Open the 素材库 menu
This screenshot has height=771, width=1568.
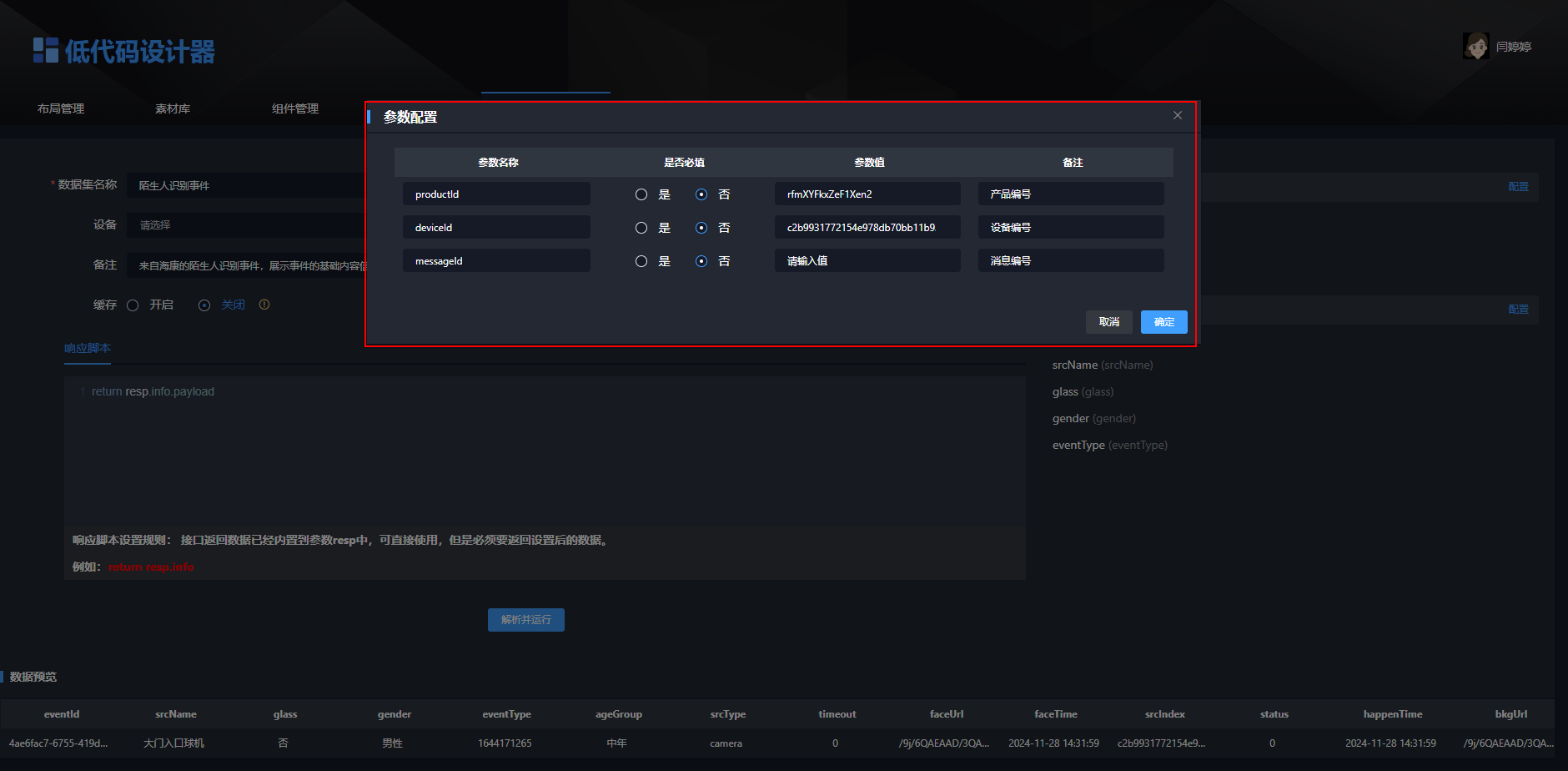[173, 108]
